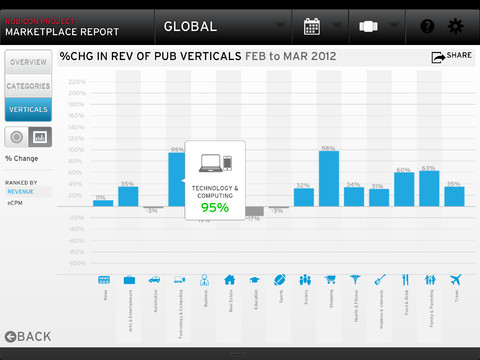Screen dimensions: 480x360
Task: Select the Education graduation cap icon
Action: point(254,280)
